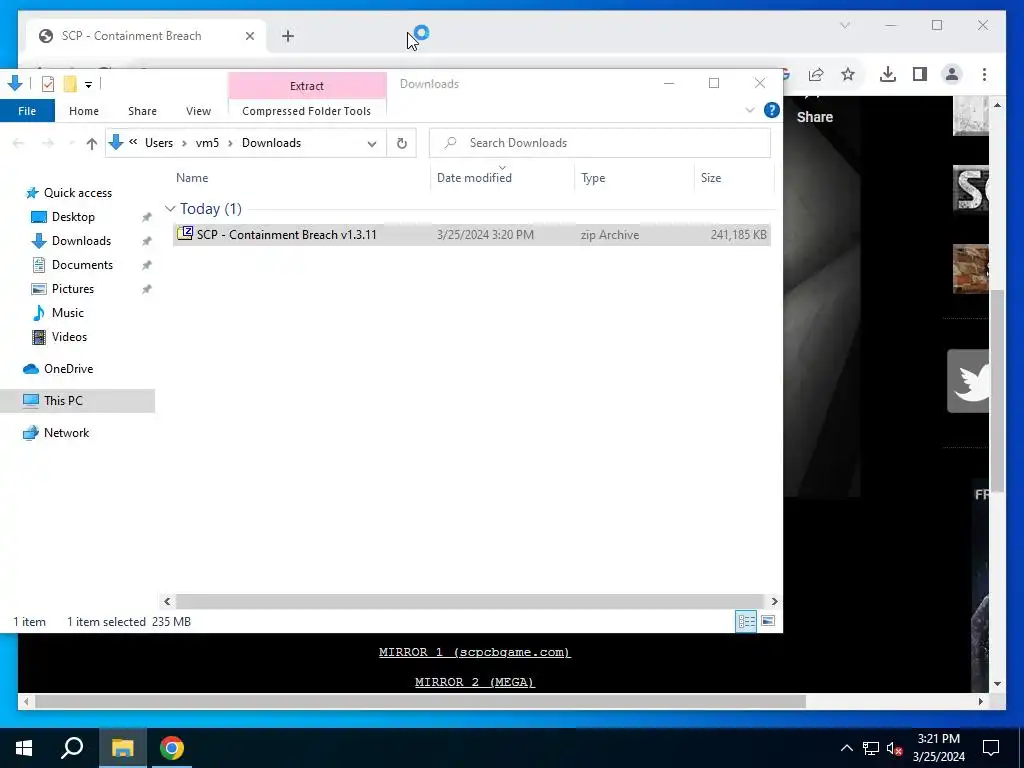The height and width of the screenshot is (768, 1024).
Task: Collapse the Today group
Action: [x=170, y=209]
